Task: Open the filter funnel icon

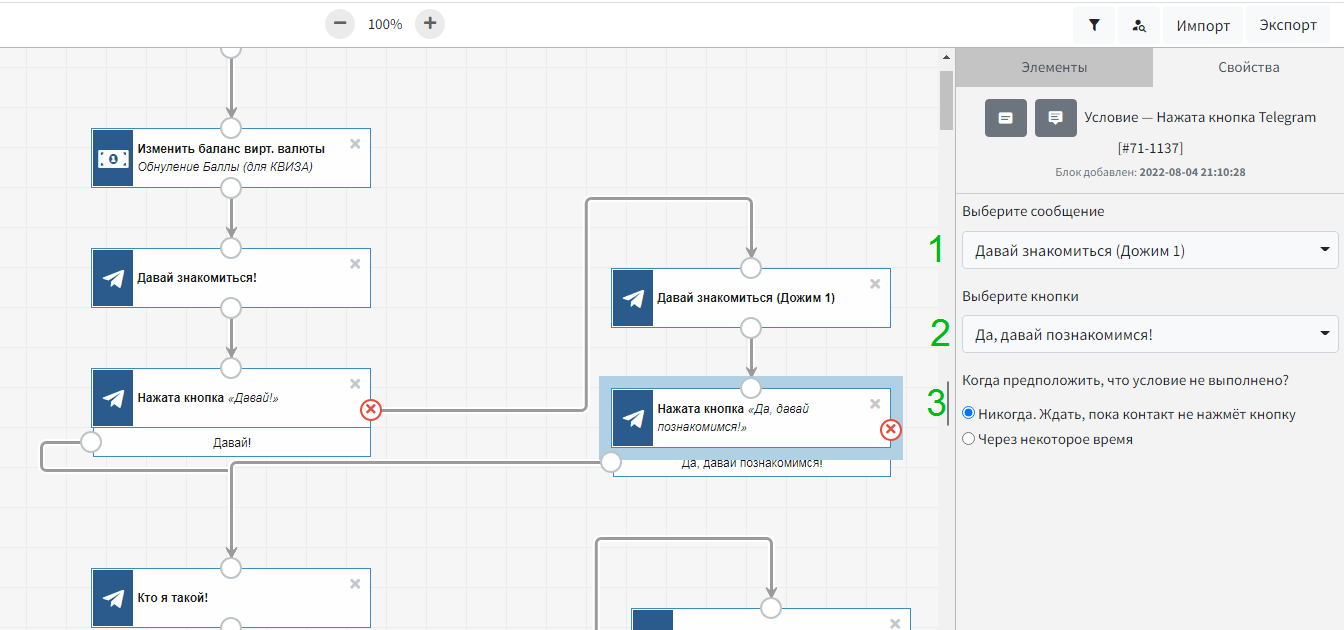Action: 1094,25
